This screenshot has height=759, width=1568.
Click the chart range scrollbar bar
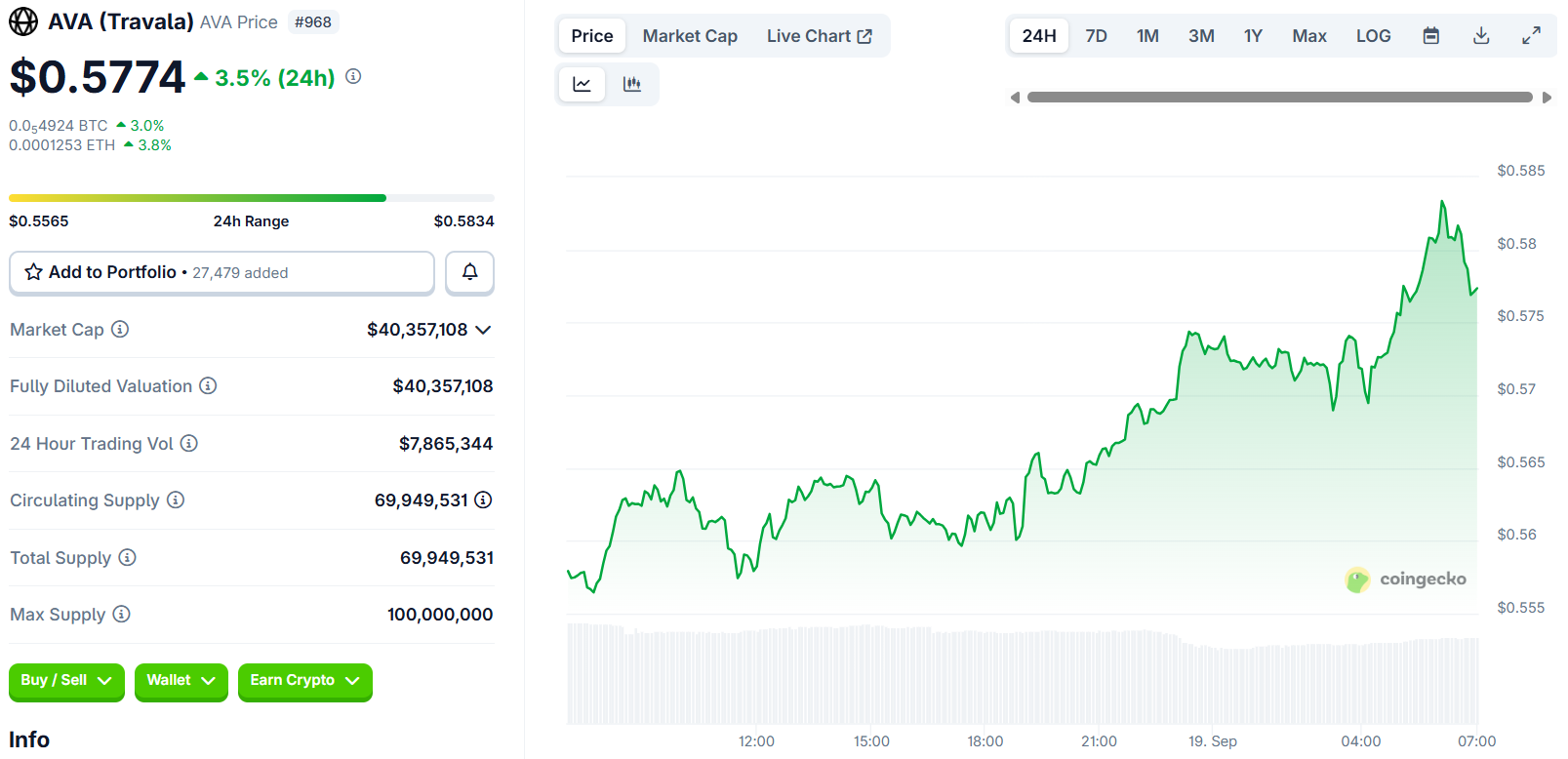point(1280,98)
